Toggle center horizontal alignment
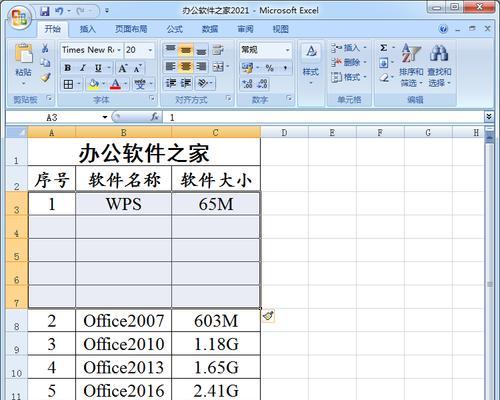The height and width of the screenshot is (400, 500). coord(186,67)
